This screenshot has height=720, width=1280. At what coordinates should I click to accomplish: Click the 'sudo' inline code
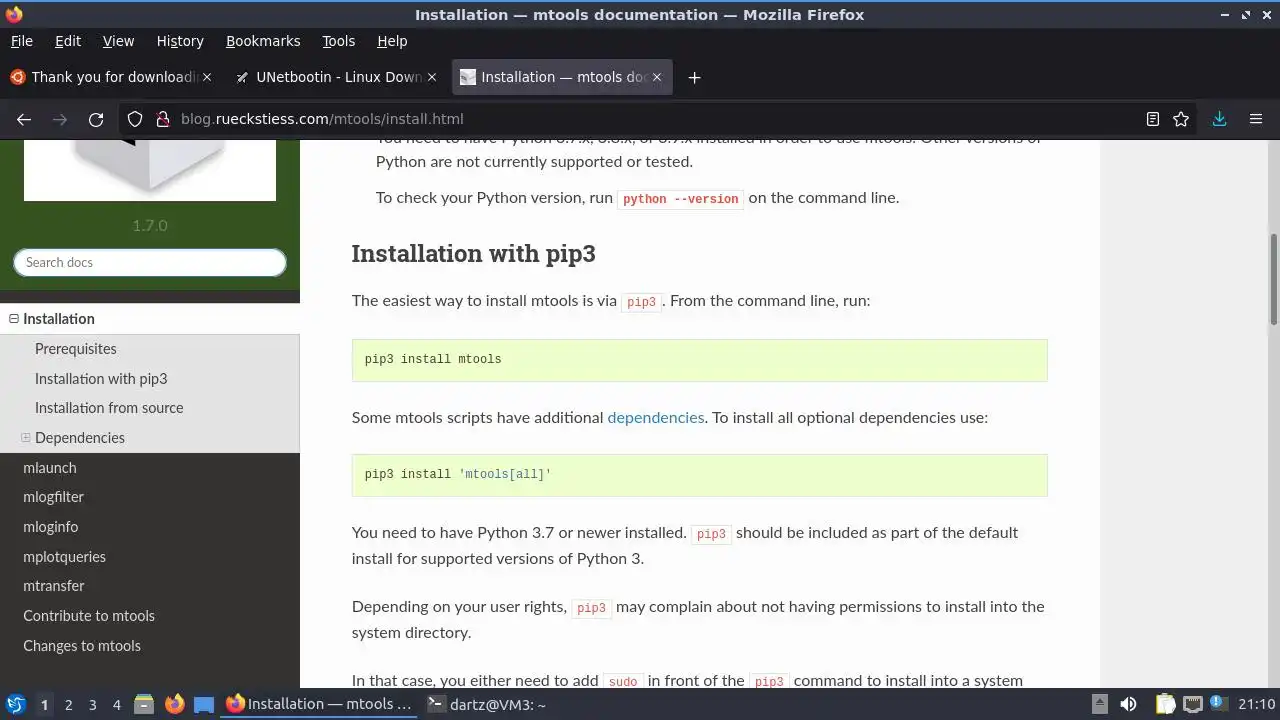pos(623,682)
